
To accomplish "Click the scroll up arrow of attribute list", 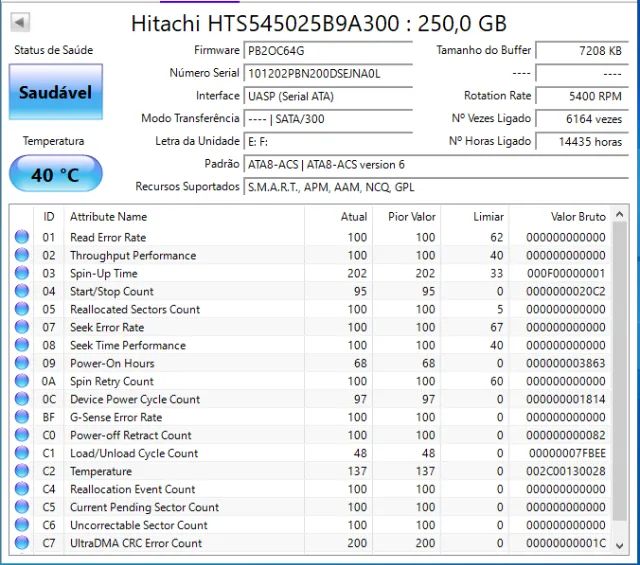I will pos(620,214).
